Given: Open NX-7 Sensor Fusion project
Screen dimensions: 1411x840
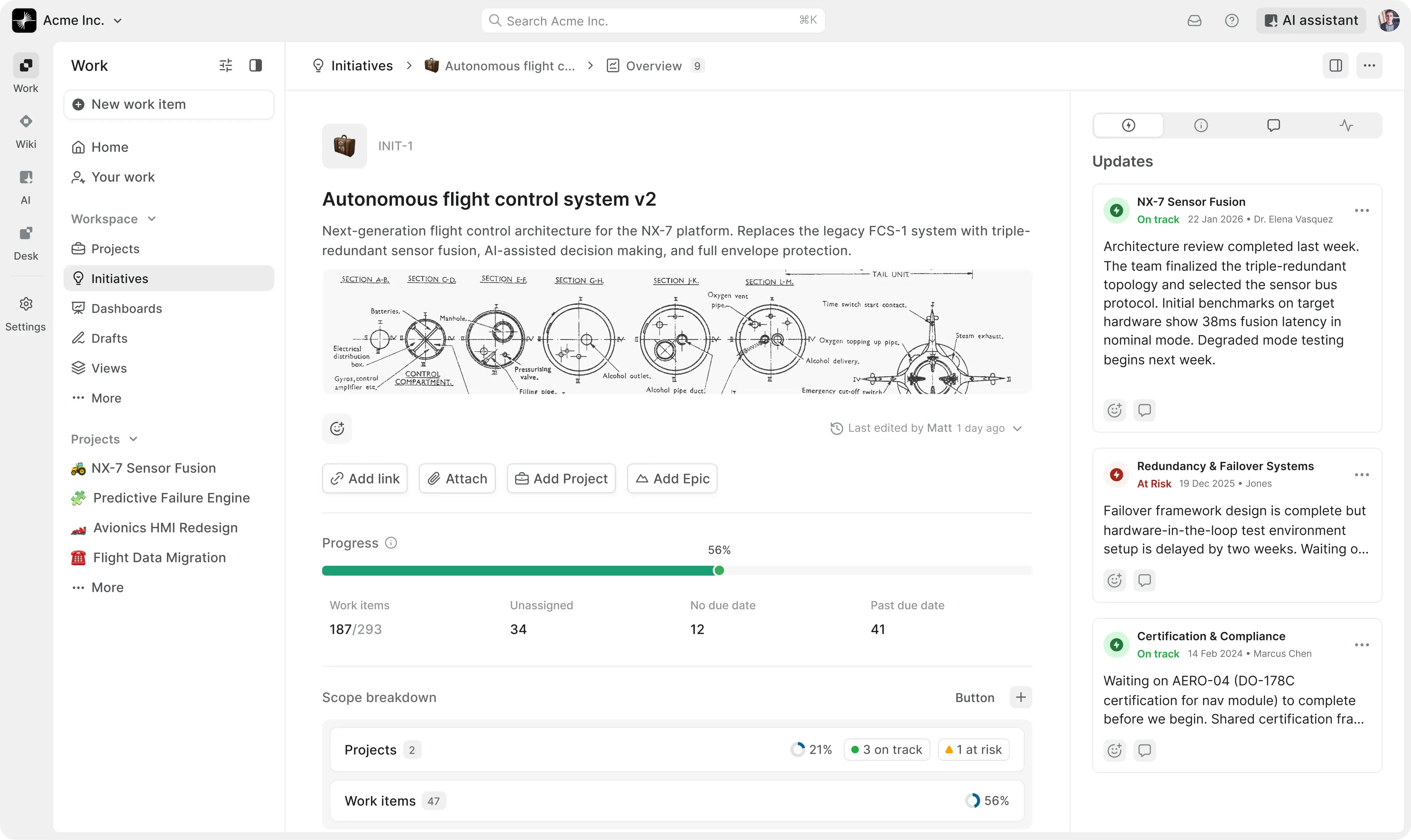Looking at the screenshot, I should coord(169,468).
